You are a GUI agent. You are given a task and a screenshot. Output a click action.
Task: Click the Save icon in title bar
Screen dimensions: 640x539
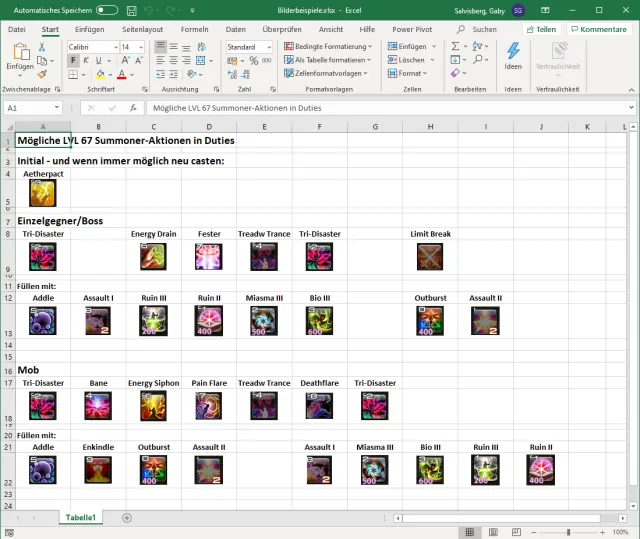click(133, 10)
